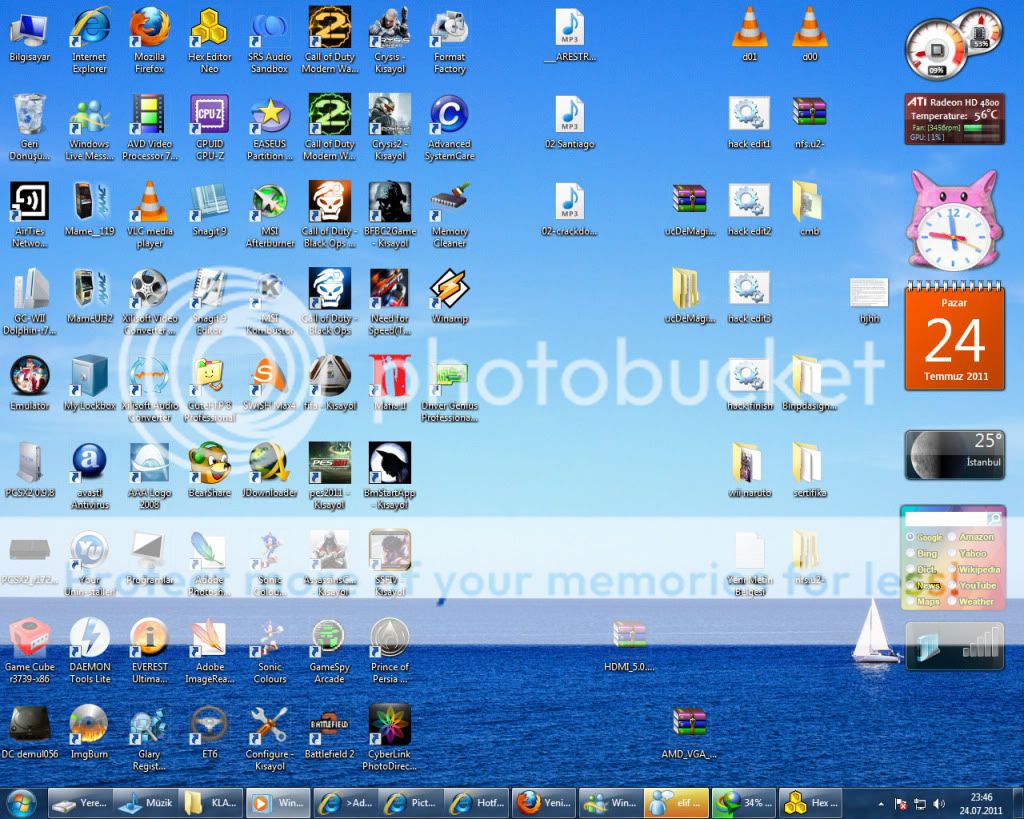Image resolution: width=1024 pixels, height=819 pixels.
Task: Open the Geri Dönüşüm recycle bin
Action: point(30,117)
